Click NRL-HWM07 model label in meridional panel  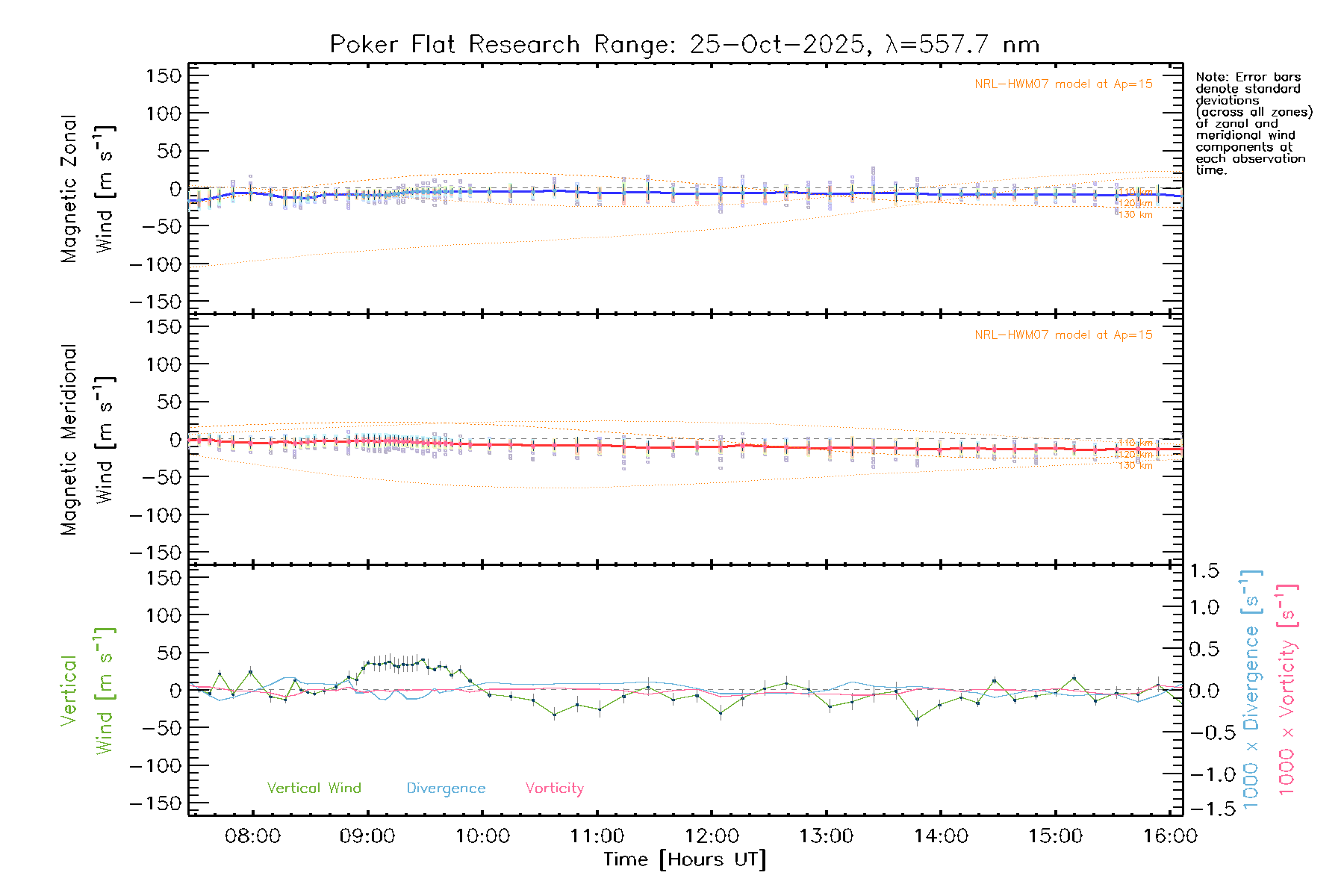pyautogui.click(x=1063, y=335)
